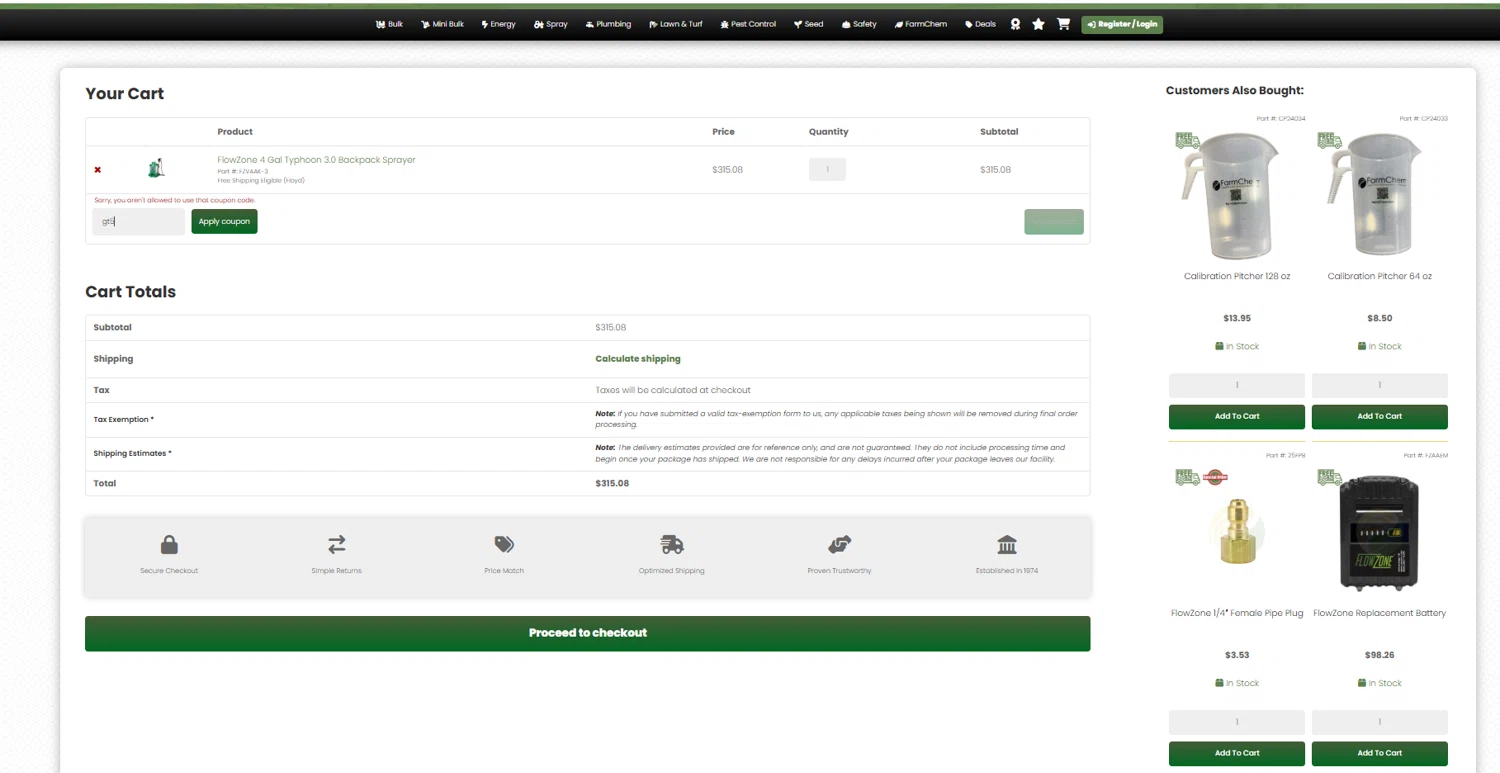Click the $315.08 total amount
Image resolution: width=1500 pixels, height=773 pixels.
pyautogui.click(x=612, y=483)
